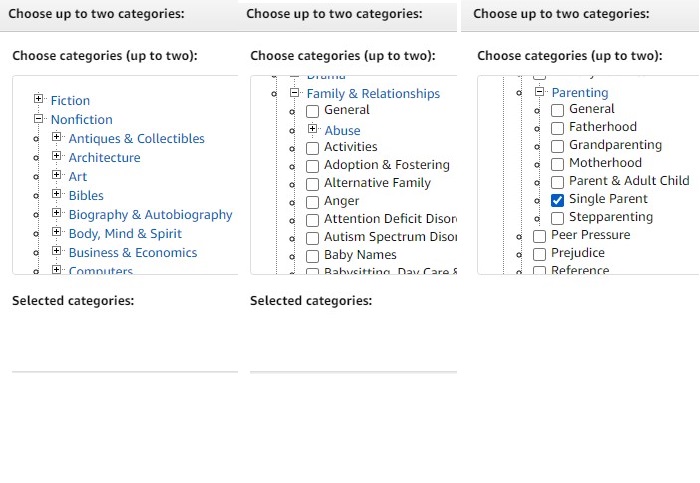
Task: Expand the Bibles plus icon
Action: point(56,193)
